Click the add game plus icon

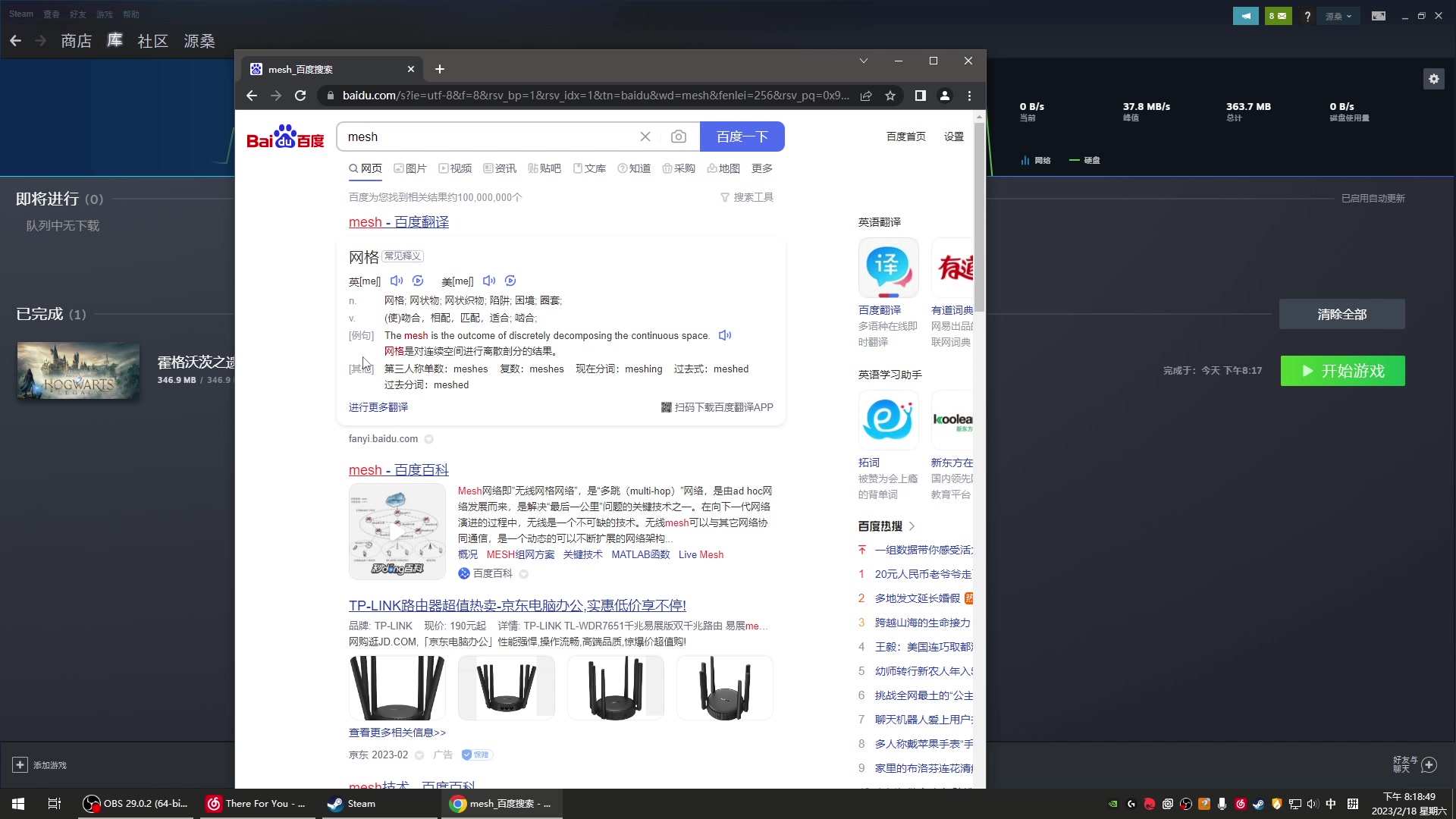20,765
